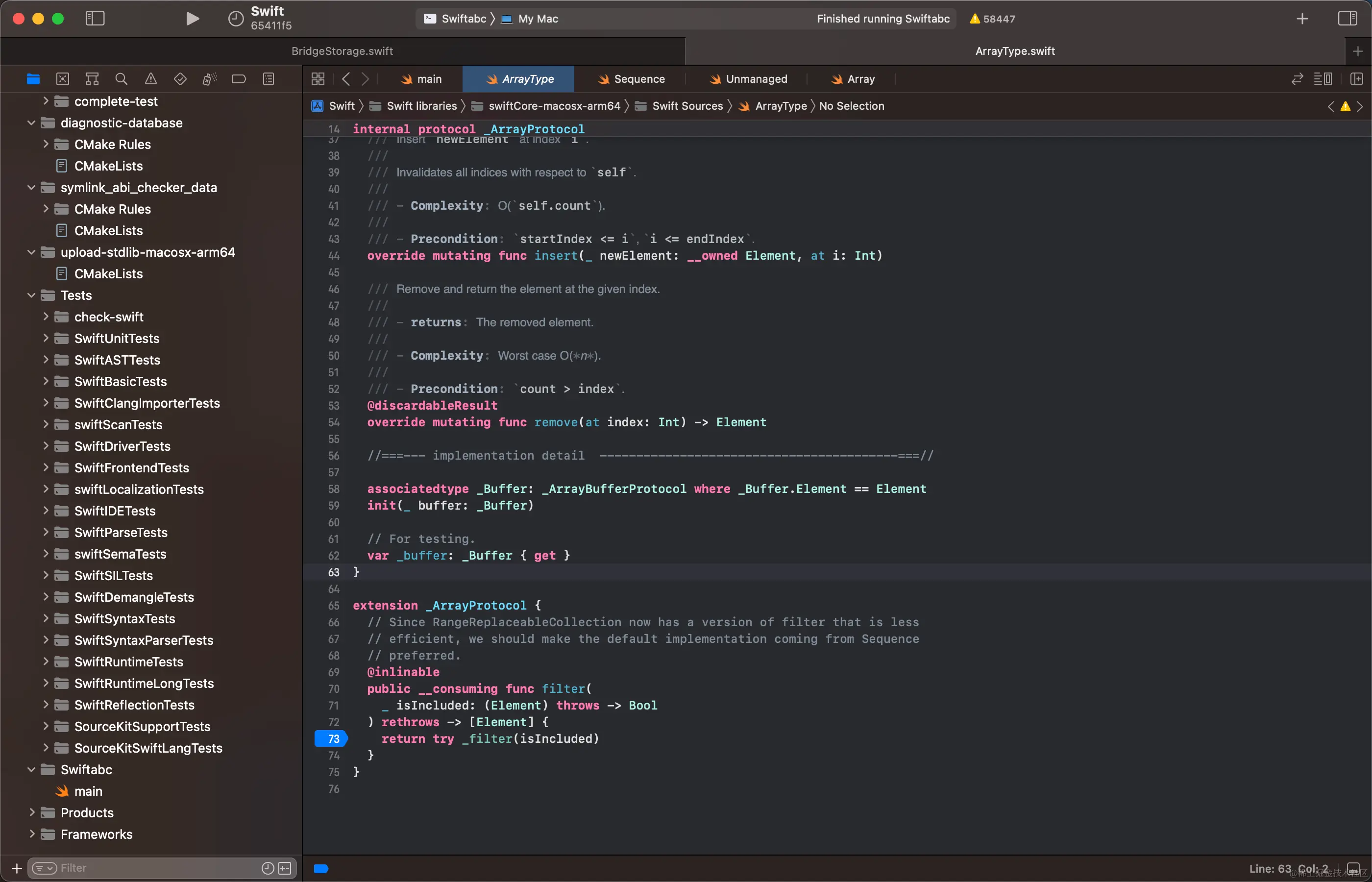Open the Debug navigator
The width and height of the screenshot is (1372, 882).
pyautogui.click(x=210, y=79)
